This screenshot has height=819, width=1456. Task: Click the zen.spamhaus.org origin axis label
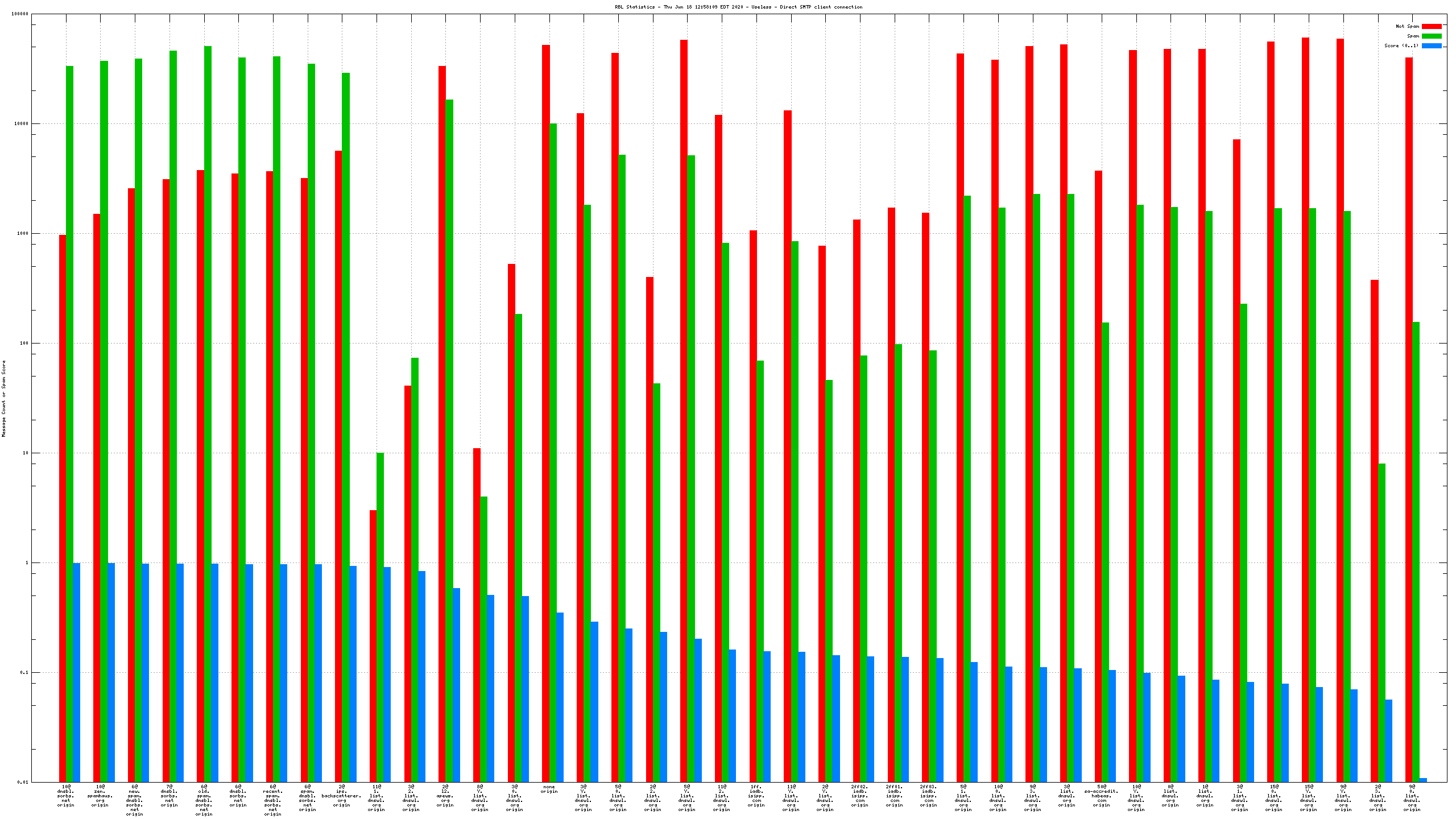pyautogui.click(x=100, y=796)
